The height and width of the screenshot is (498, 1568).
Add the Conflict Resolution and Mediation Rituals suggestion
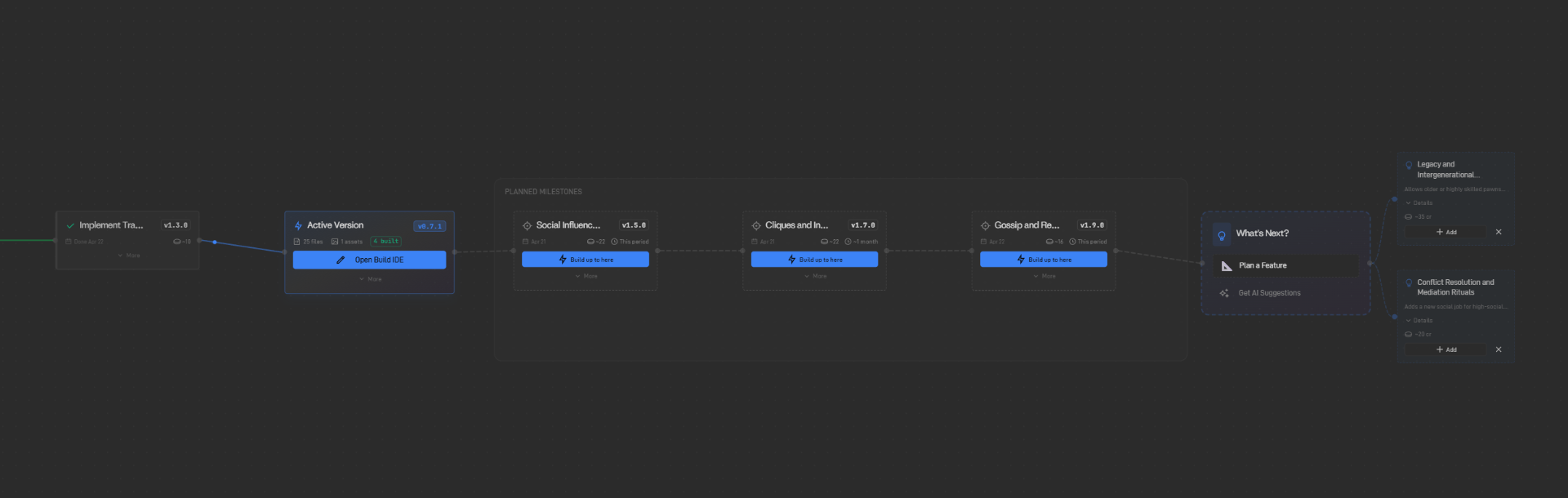click(x=1445, y=350)
